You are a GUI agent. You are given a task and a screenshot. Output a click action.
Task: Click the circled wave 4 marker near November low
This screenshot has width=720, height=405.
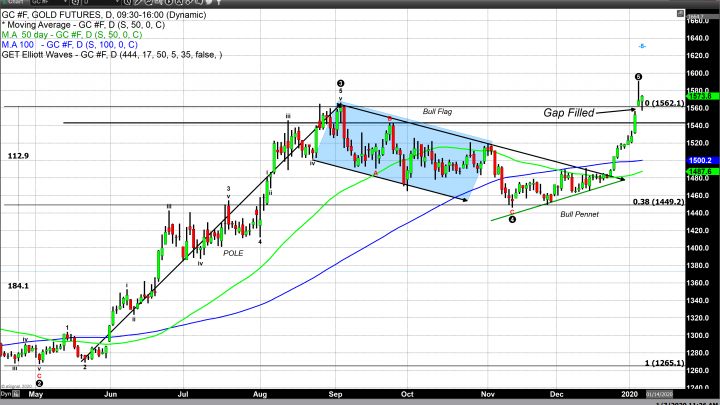[x=512, y=219]
